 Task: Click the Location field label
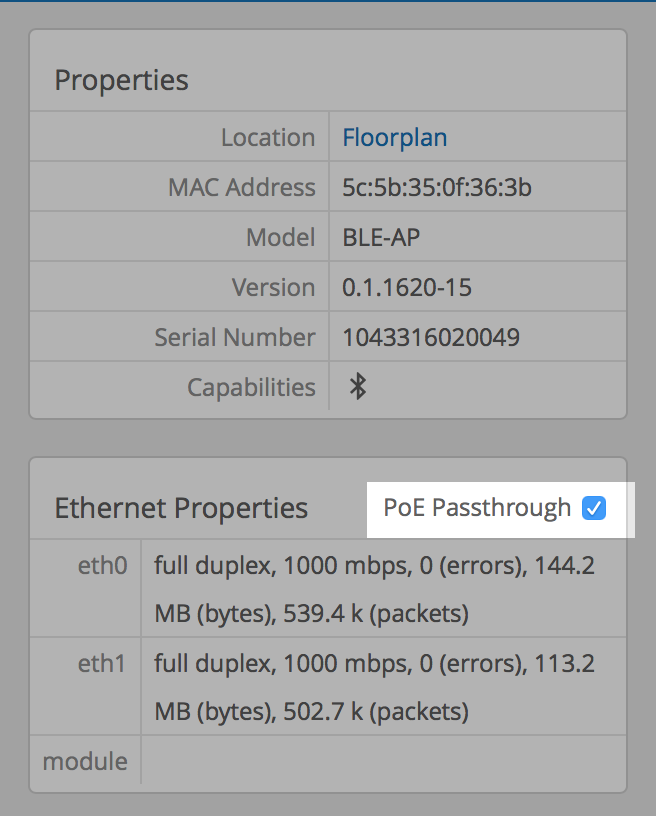[267, 137]
